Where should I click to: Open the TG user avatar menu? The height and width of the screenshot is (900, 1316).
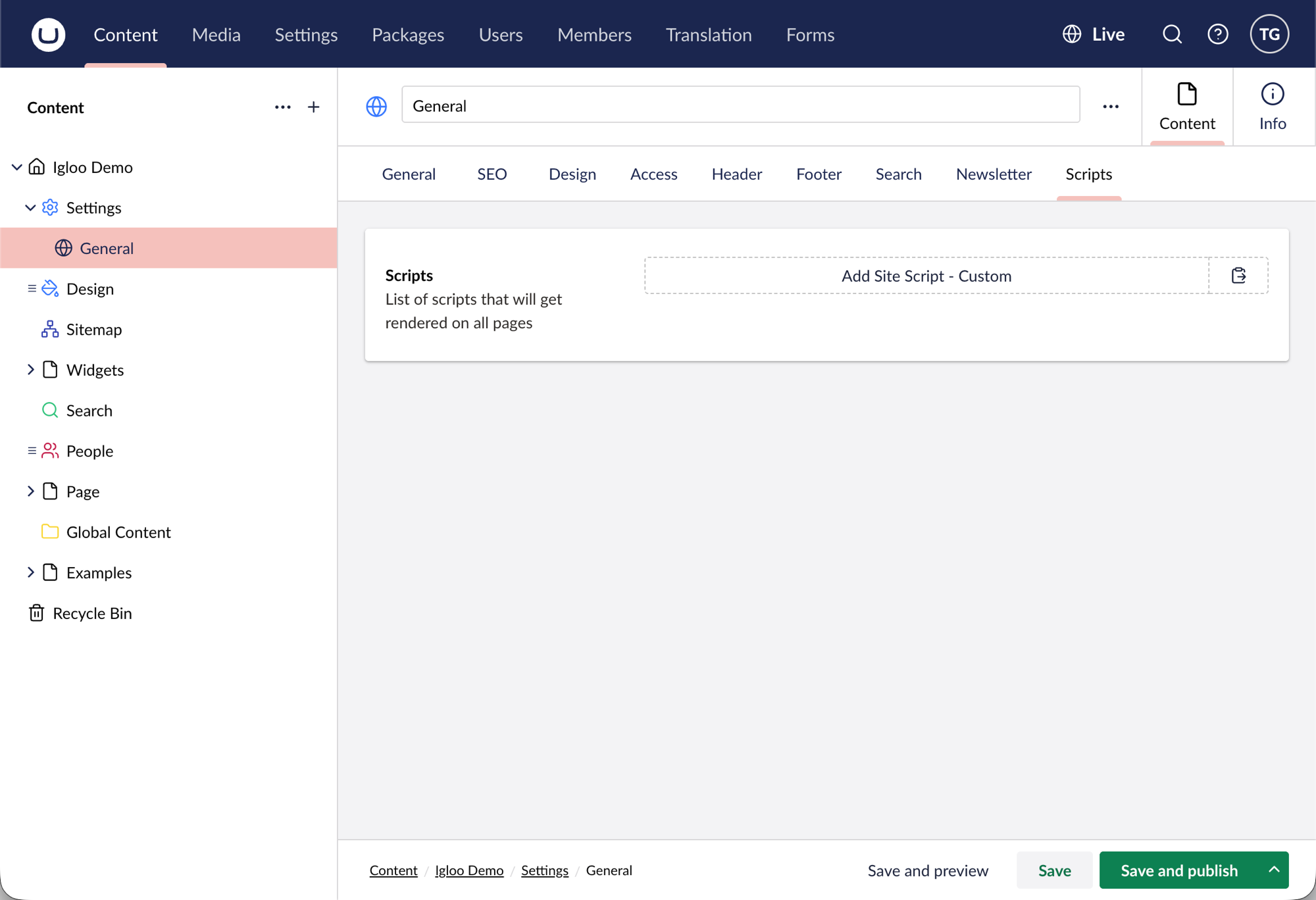(1269, 34)
